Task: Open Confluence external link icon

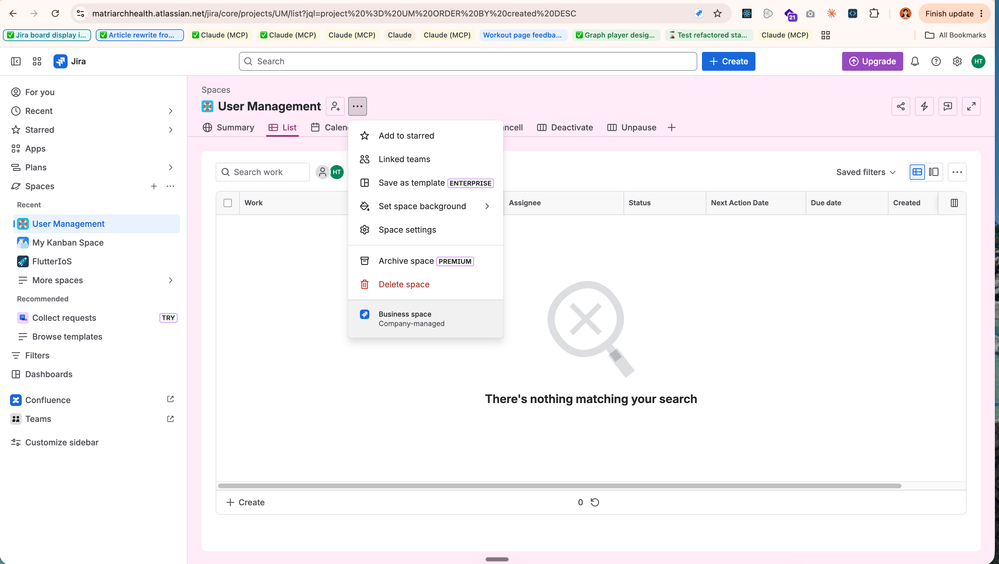Action: click(170, 400)
